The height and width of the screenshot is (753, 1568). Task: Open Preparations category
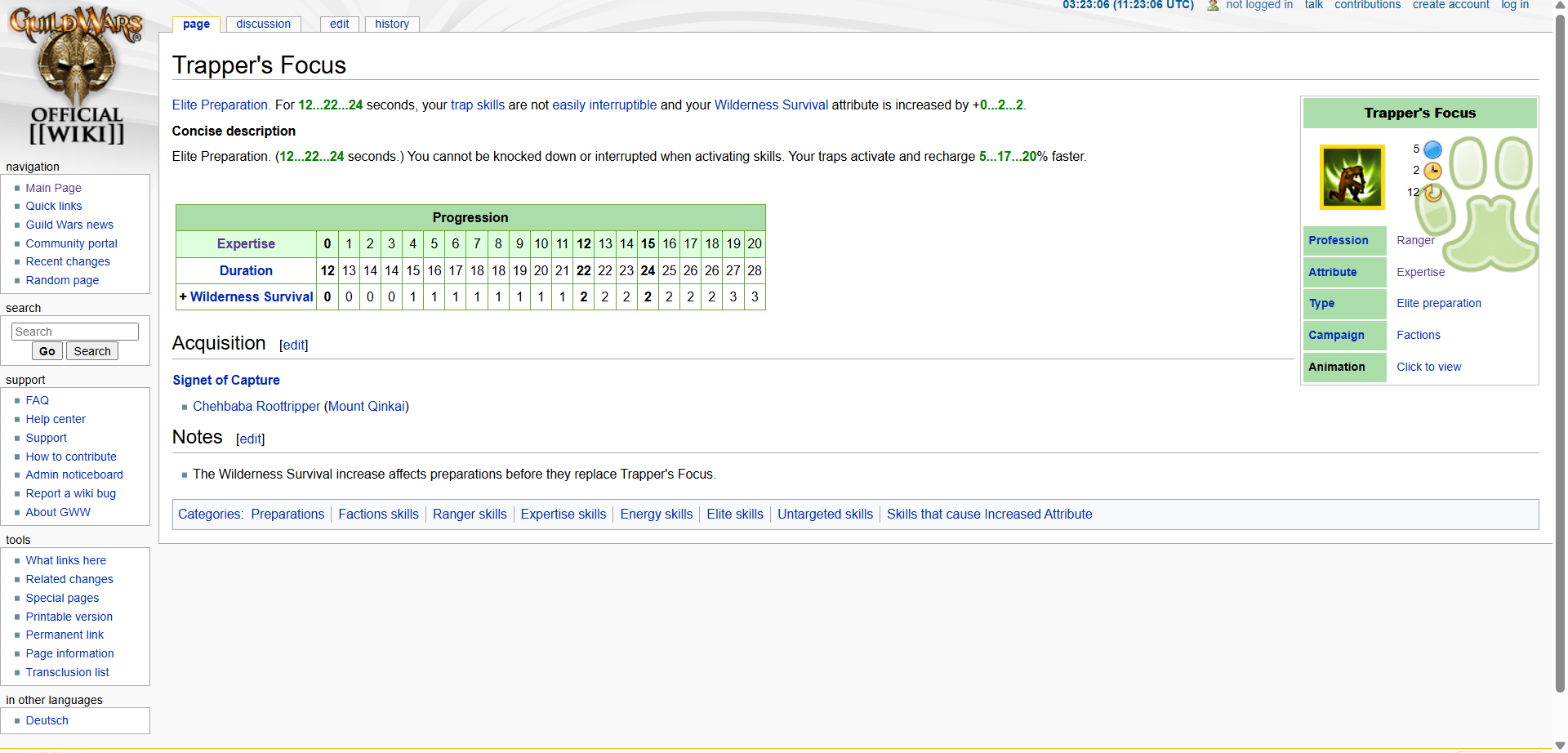(x=287, y=514)
